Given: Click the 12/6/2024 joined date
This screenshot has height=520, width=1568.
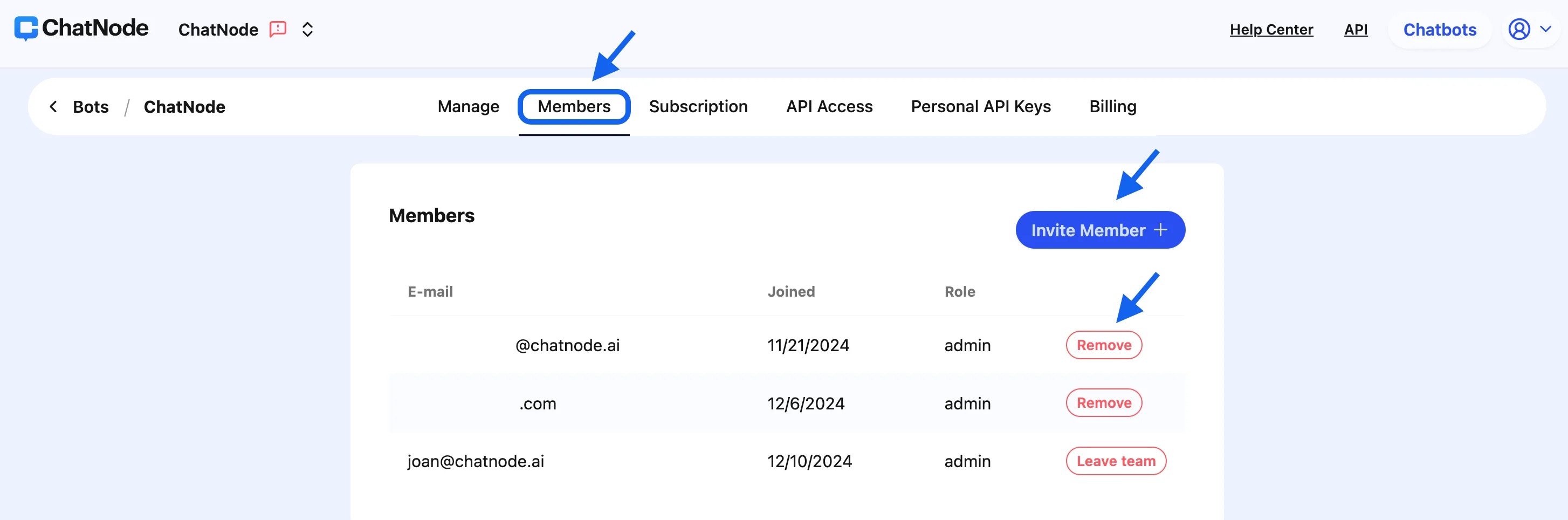Looking at the screenshot, I should (x=806, y=403).
